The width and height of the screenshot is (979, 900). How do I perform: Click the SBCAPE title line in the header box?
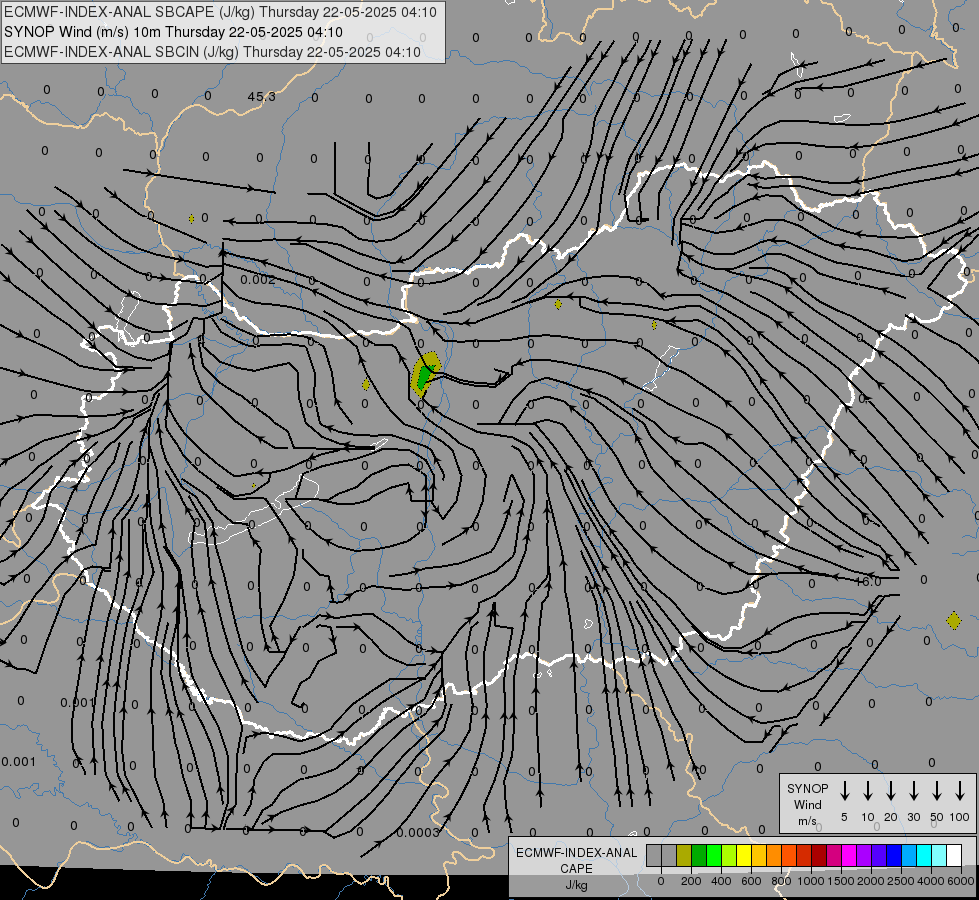click(x=220, y=12)
